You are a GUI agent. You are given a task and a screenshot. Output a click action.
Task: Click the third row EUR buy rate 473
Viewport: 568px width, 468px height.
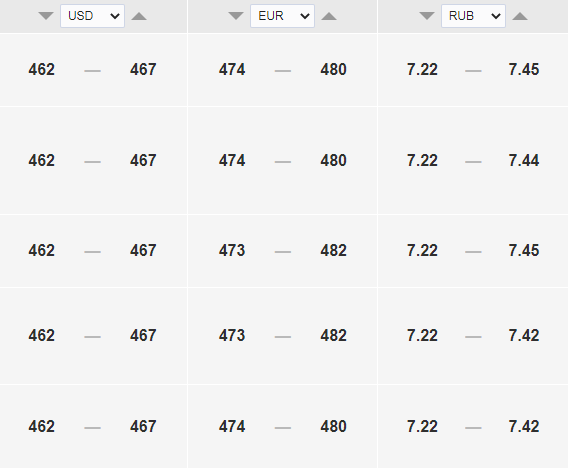tap(232, 251)
